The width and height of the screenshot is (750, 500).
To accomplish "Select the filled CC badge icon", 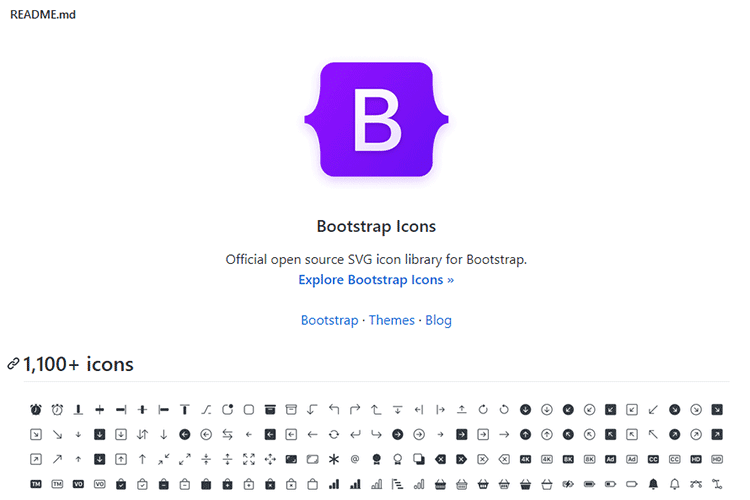I will point(653,459).
